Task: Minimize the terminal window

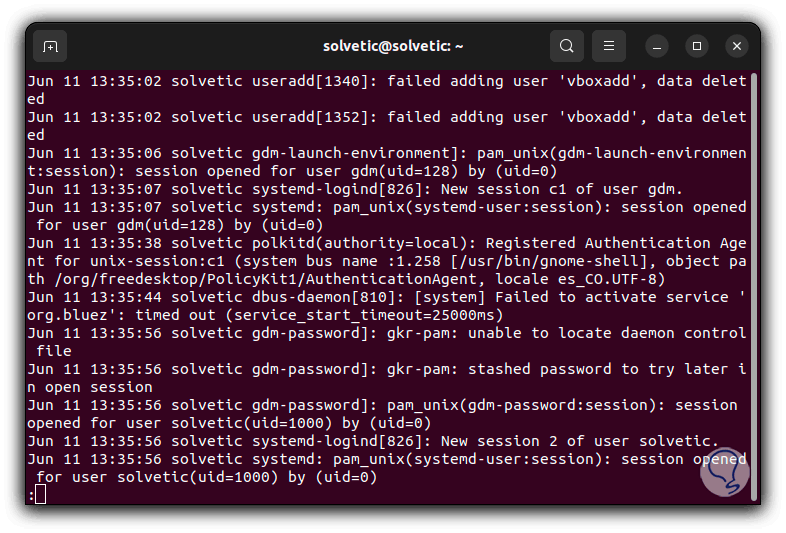Action: pyautogui.click(x=657, y=46)
